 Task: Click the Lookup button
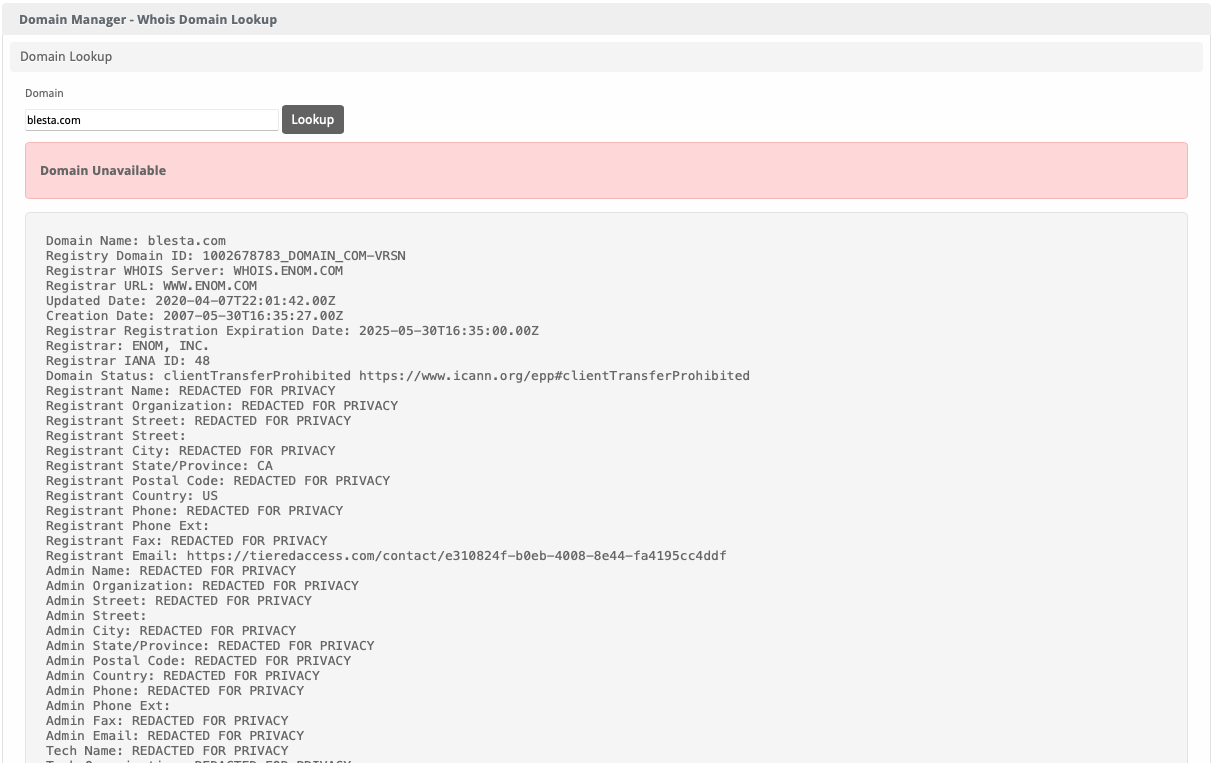pyautogui.click(x=312, y=119)
